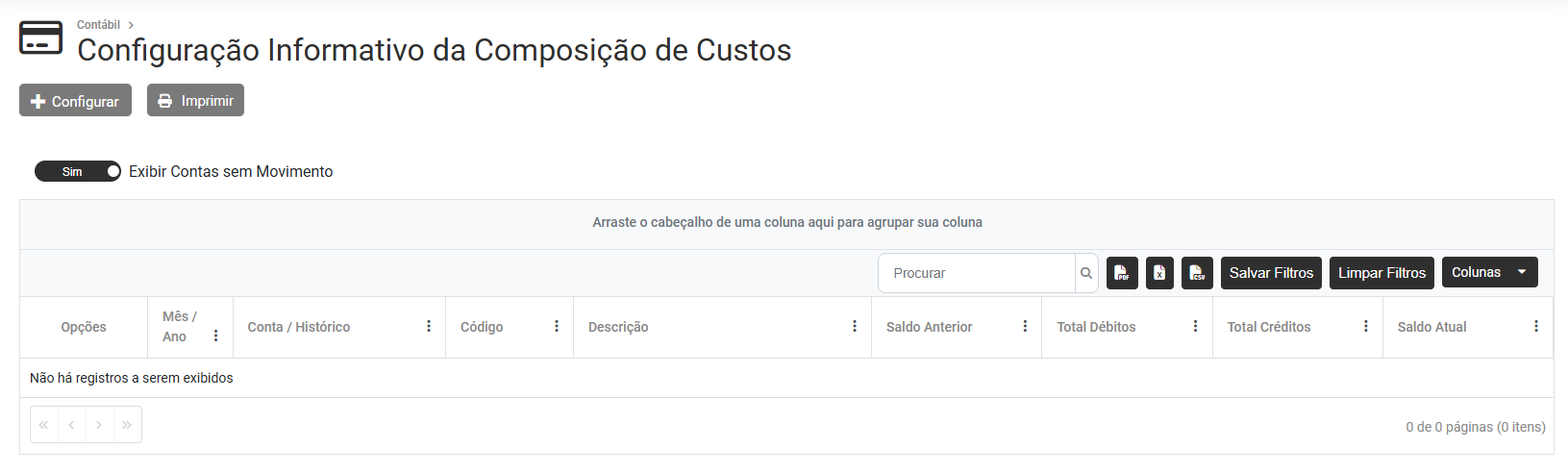
Task: Click the Contábil breadcrumb link
Action: 98,25
